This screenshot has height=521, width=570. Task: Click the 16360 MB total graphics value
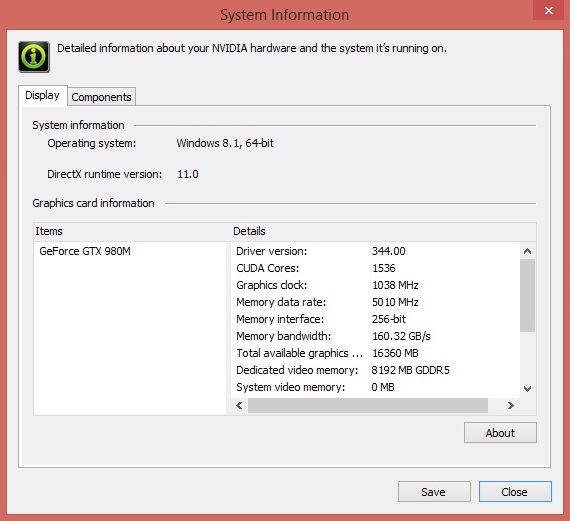(395, 353)
